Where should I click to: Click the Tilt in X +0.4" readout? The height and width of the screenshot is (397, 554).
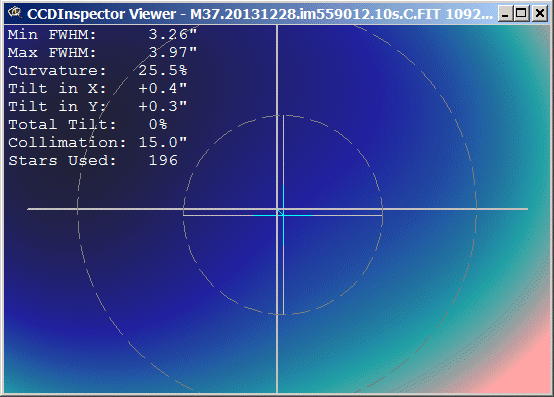click(x=163, y=88)
